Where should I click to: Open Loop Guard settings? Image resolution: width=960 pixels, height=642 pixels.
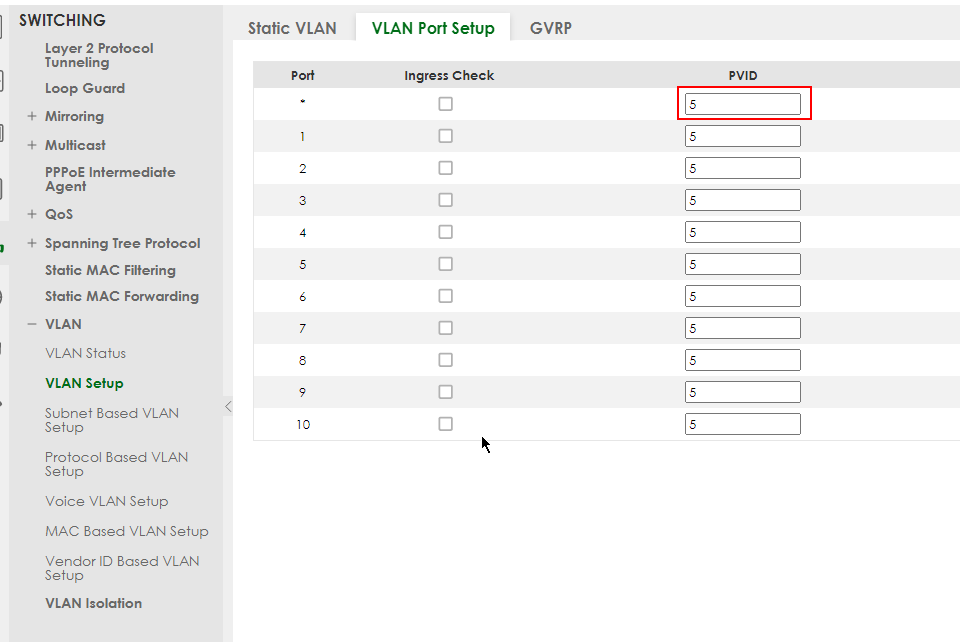pos(85,88)
